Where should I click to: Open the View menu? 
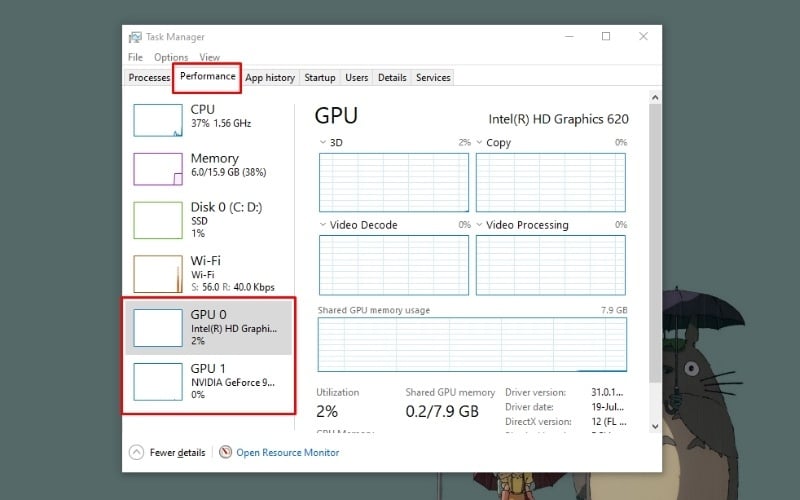(209, 57)
